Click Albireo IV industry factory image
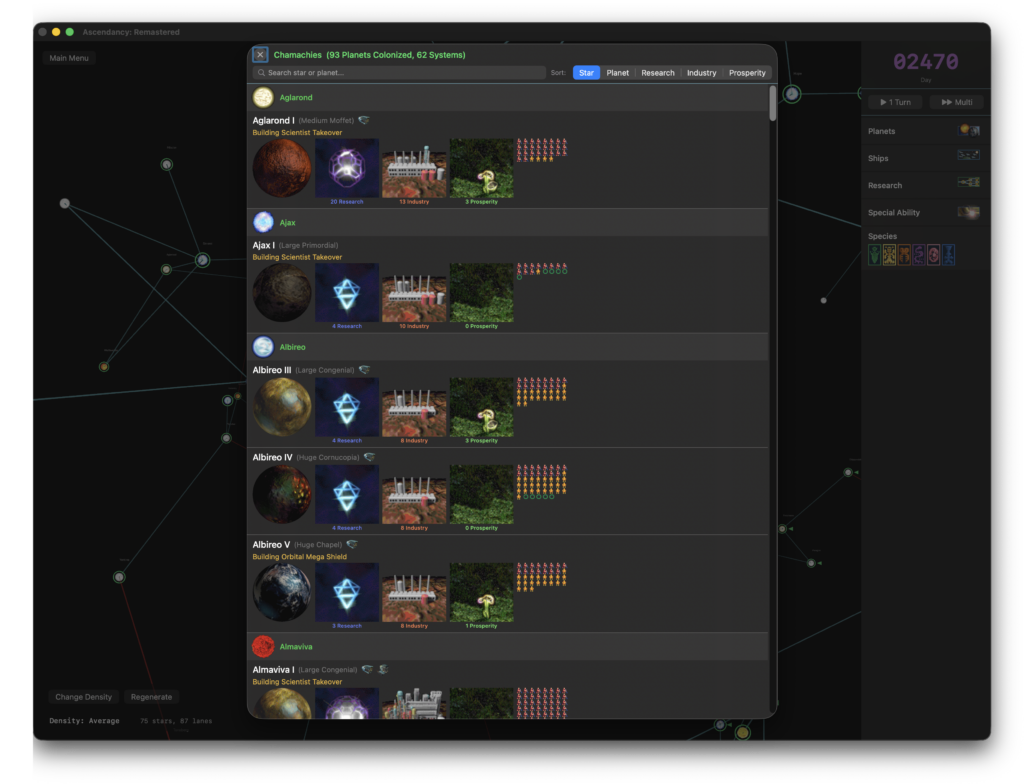 tap(414, 495)
